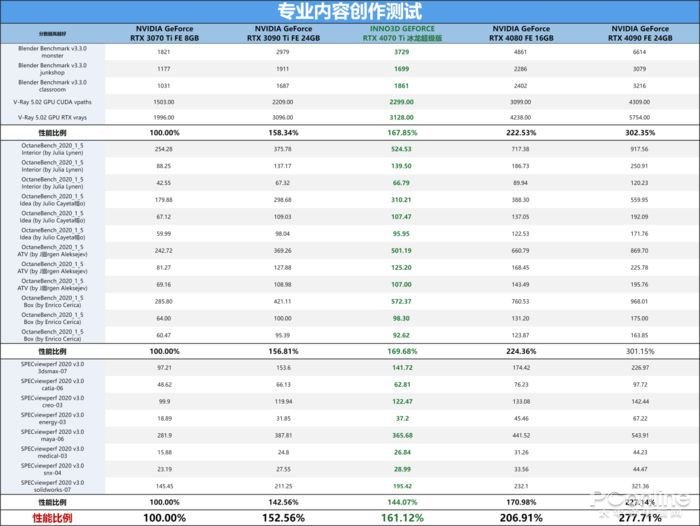Click the SPECviewperf 2020 v3.0 creo-03 label

(x=52, y=402)
